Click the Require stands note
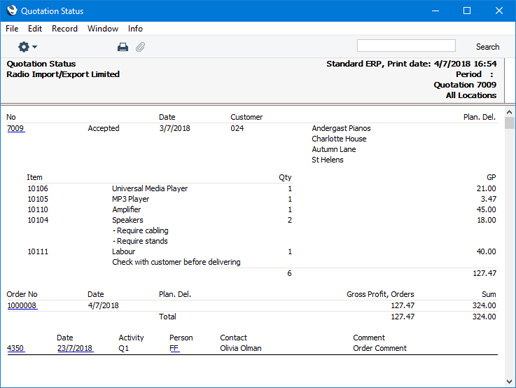This screenshot has height=388, width=516. point(140,241)
